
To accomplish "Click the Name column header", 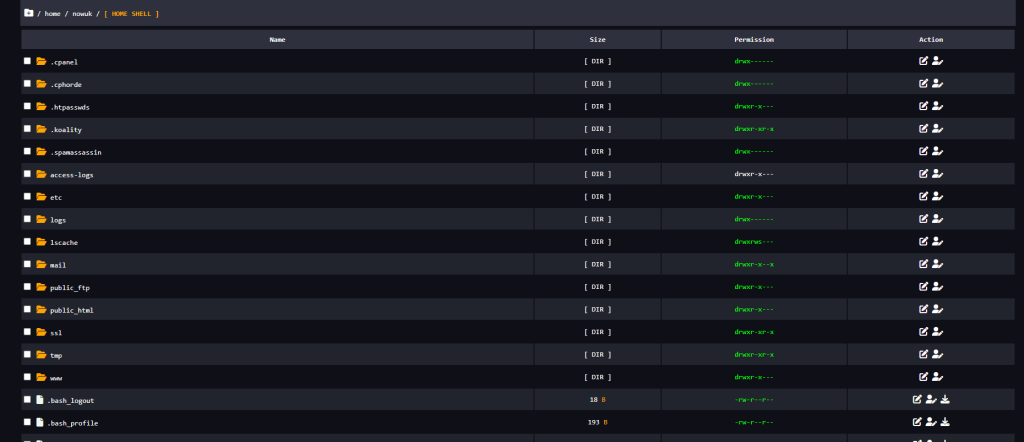I will 277,39.
